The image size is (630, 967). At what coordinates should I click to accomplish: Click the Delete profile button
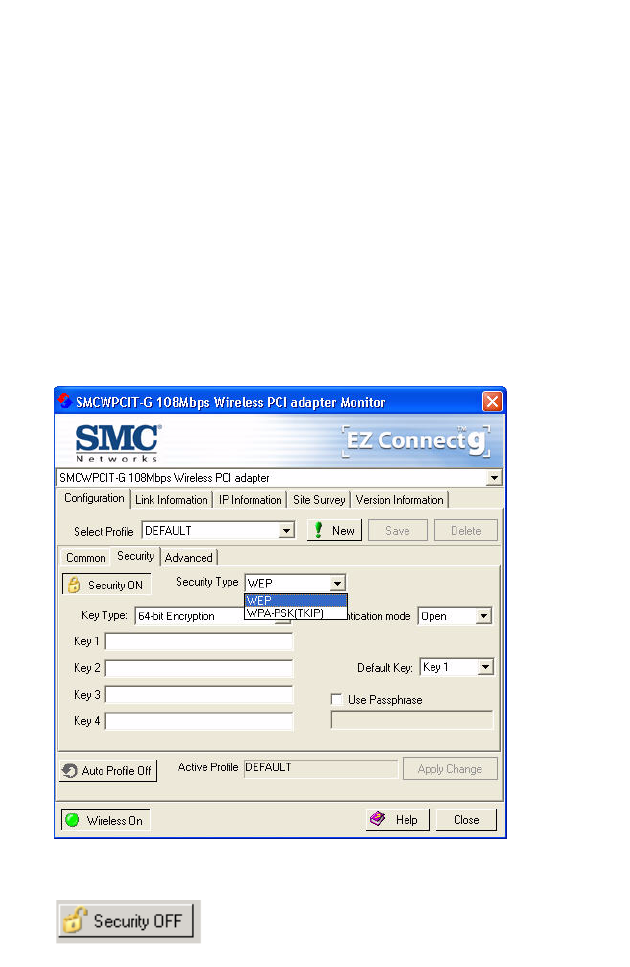[x=466, y=530]
